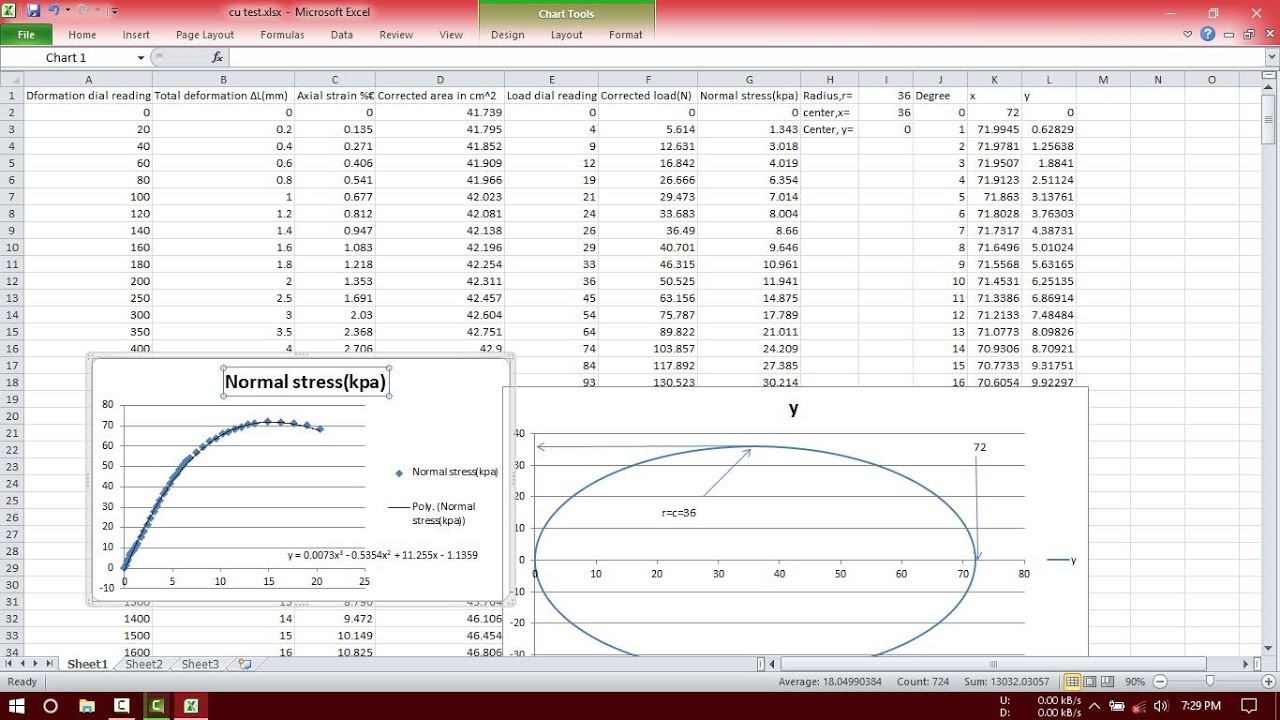The height and width of the screenshot is (720, 1280).
Task: Switch to Page Break Preview icon
Action: [x=1107, y=682]
